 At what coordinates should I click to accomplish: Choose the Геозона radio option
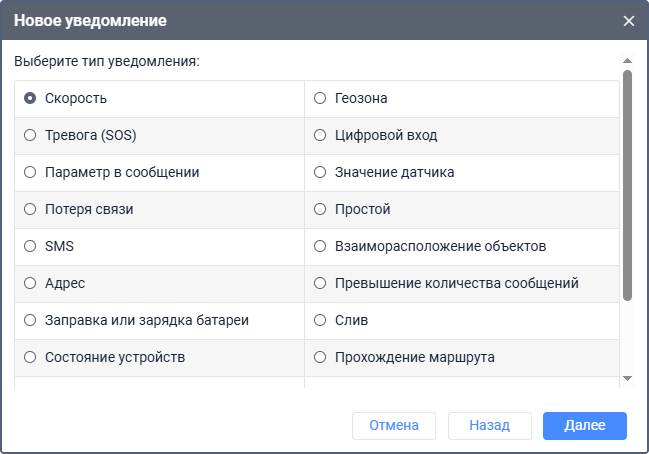tap(320, 98)
